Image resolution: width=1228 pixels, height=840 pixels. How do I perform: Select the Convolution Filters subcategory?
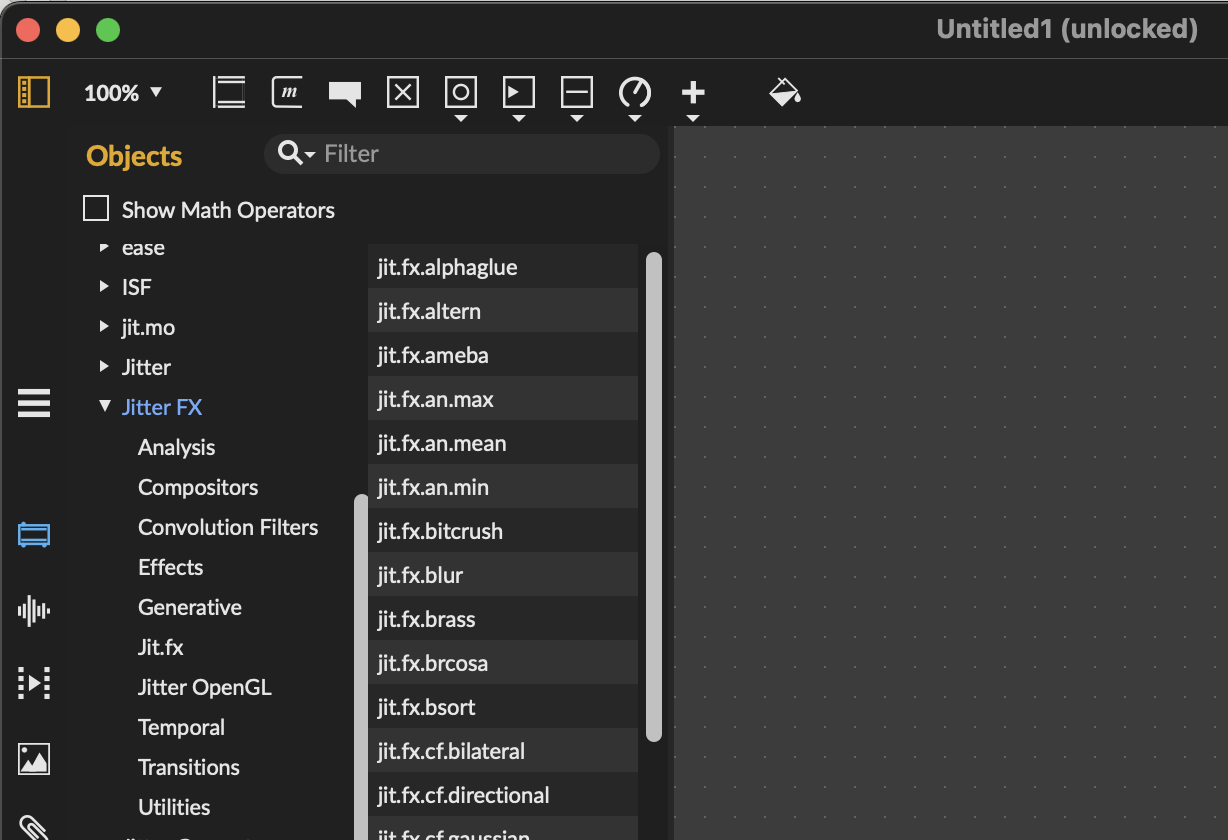tap(228, 527)
